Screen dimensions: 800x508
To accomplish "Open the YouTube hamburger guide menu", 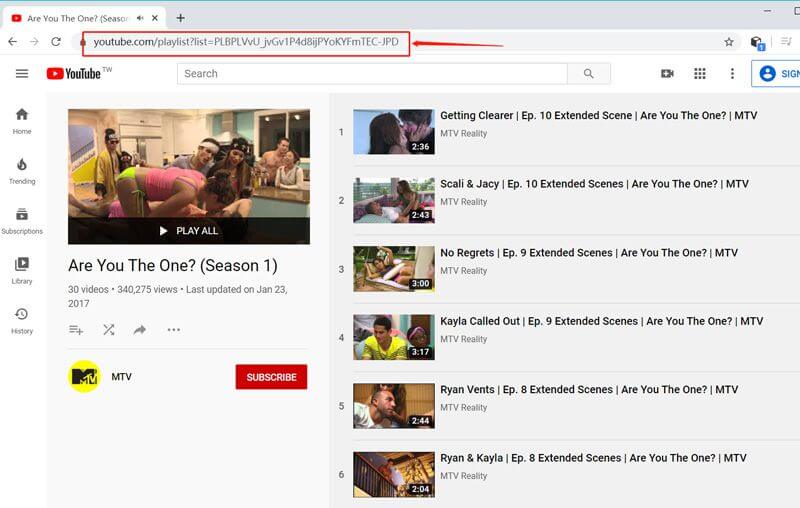I will (22, 73).
